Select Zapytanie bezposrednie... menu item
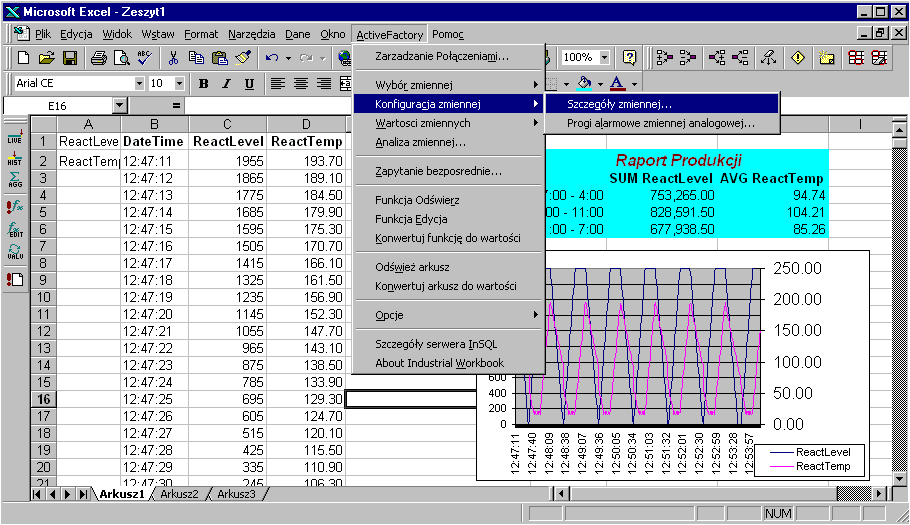910x525 pixels. click(x=449, y=171)
